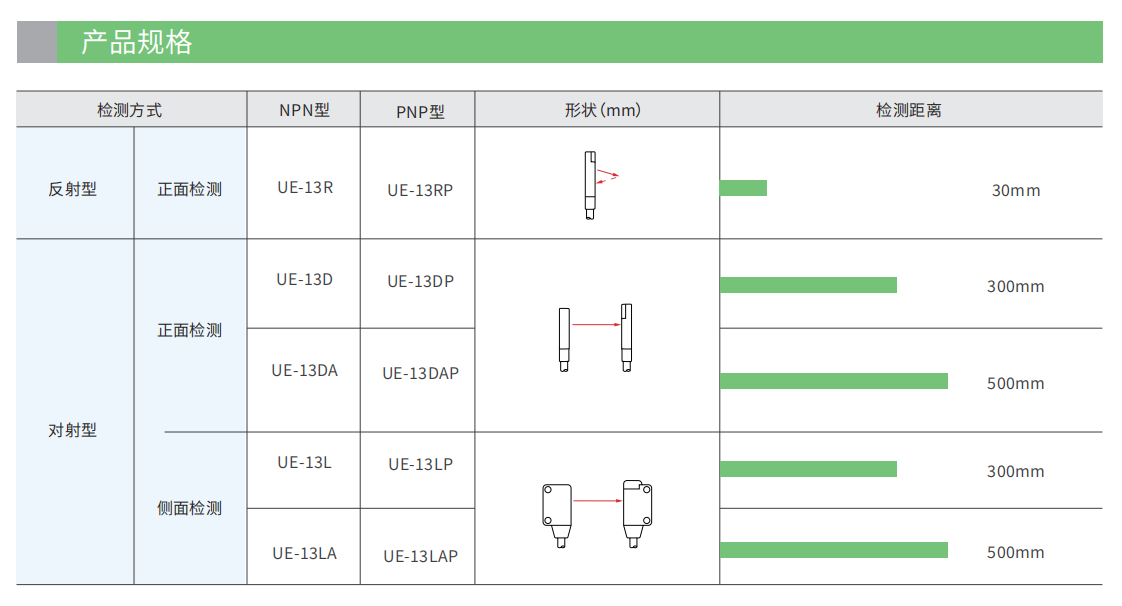Click the reflective sensor shape diagram
Image resolution: width=1122 pixels, height=606 pixels.
[600, 185]
